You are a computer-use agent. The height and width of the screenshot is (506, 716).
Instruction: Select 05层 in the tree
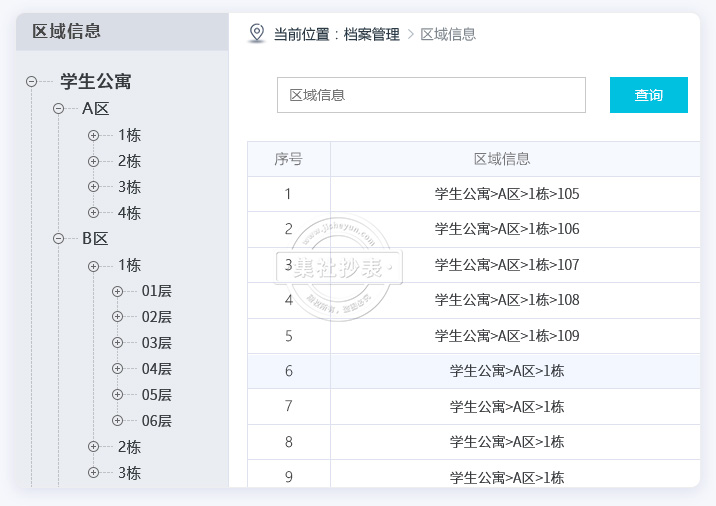156,395
